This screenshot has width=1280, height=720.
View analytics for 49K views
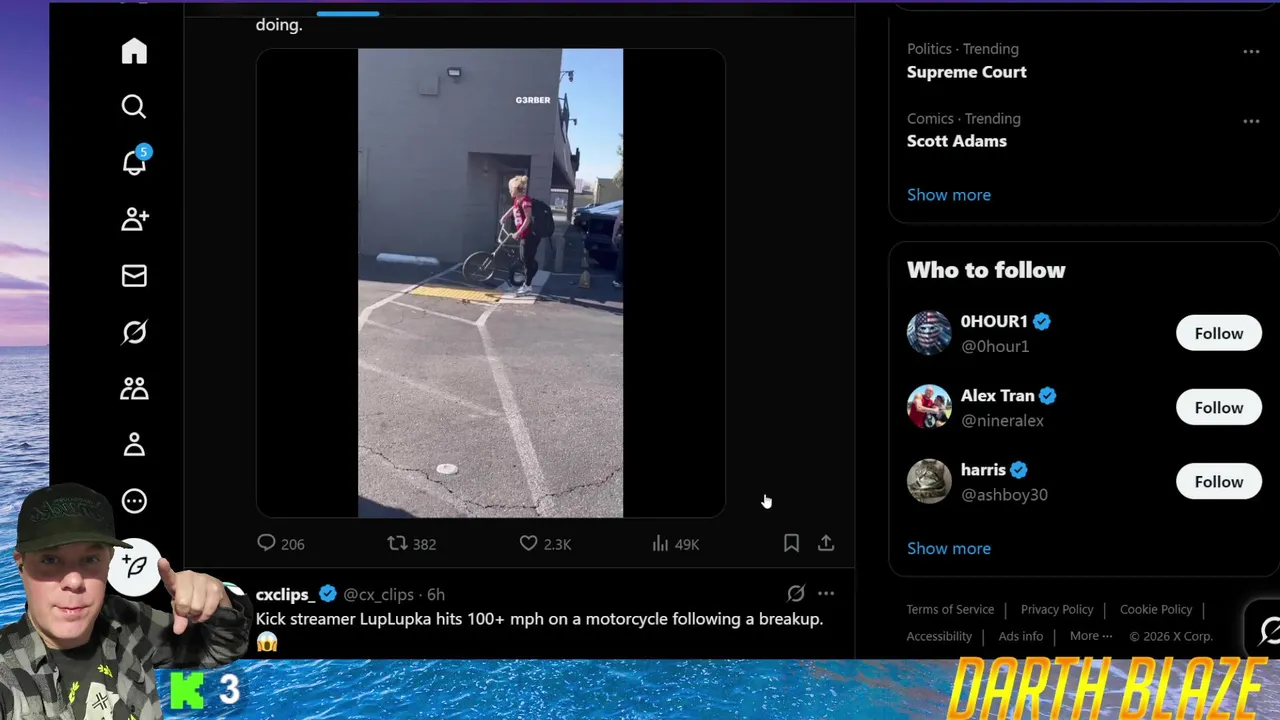pos(676,543)
